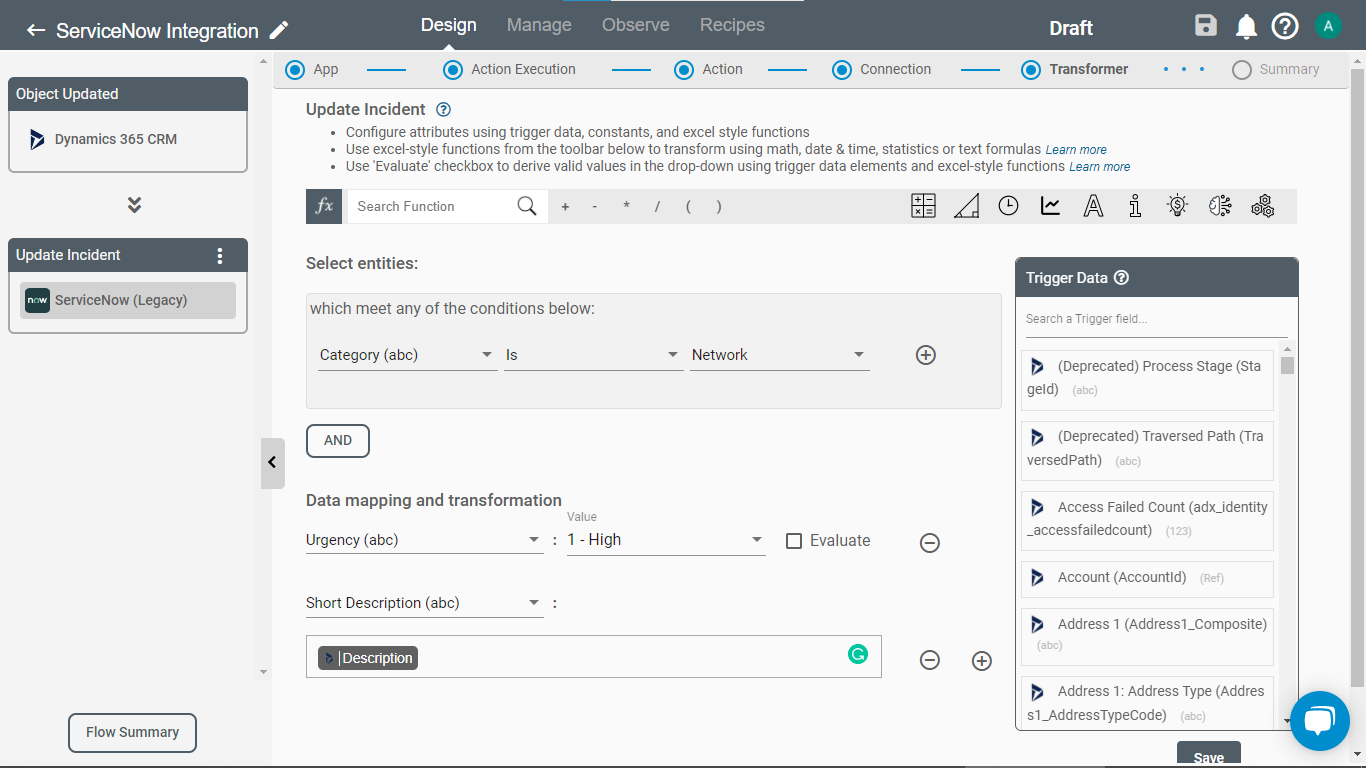Open Learn more link for Evaluate checkbox
This screenshot has height=768, width=1366.
[1100, 167]
